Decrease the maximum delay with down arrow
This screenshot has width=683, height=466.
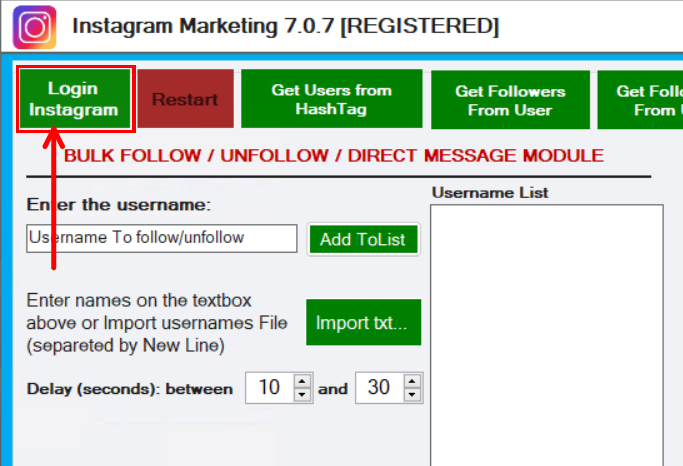point(413,395)
